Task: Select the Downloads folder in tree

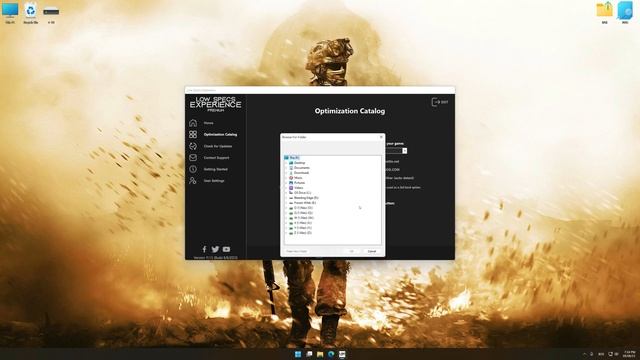Action: tap(299, 173)
